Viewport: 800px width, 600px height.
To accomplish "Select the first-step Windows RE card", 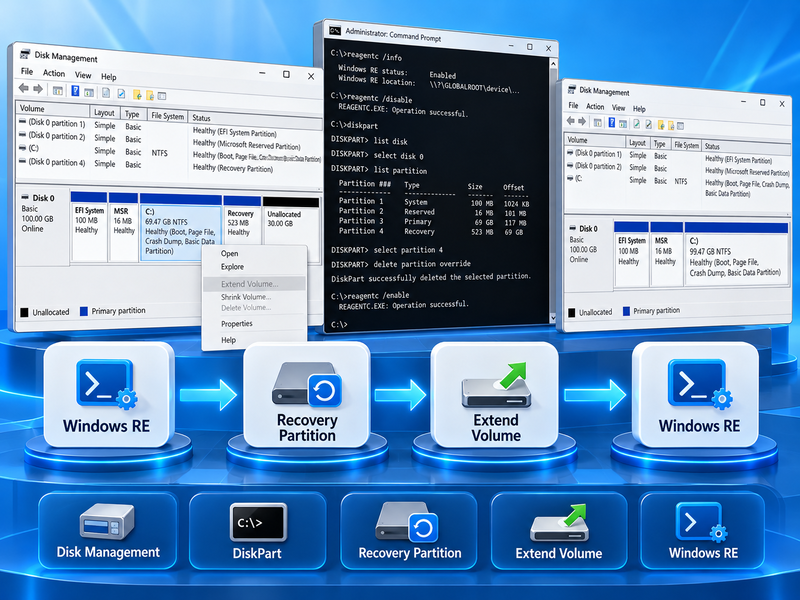I will click(107, 394).
